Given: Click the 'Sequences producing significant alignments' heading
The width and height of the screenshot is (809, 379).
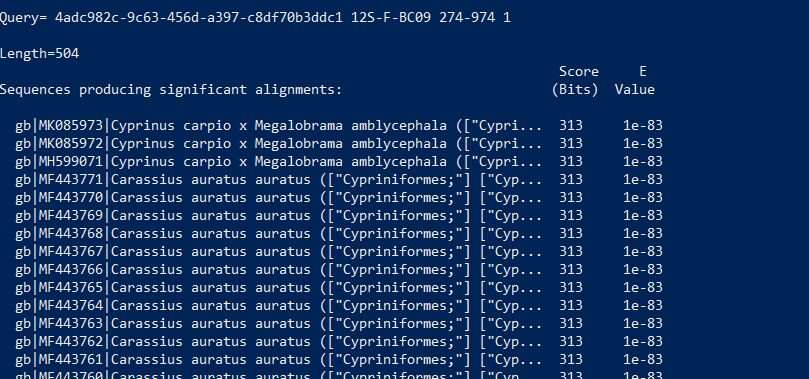Looking at the screenshot, I should (x=171, y=90).
